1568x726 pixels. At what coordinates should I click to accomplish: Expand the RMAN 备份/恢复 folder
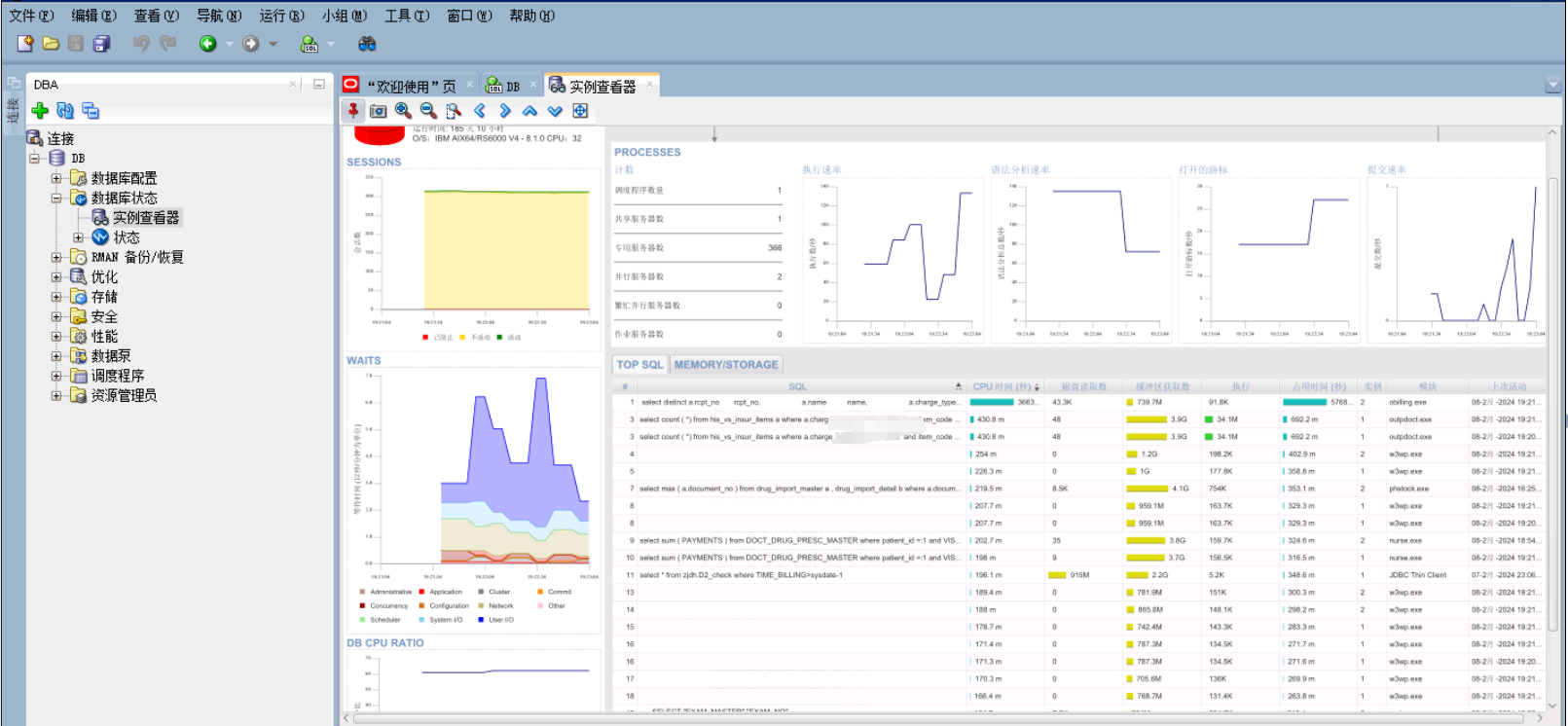tap(55, 257)
